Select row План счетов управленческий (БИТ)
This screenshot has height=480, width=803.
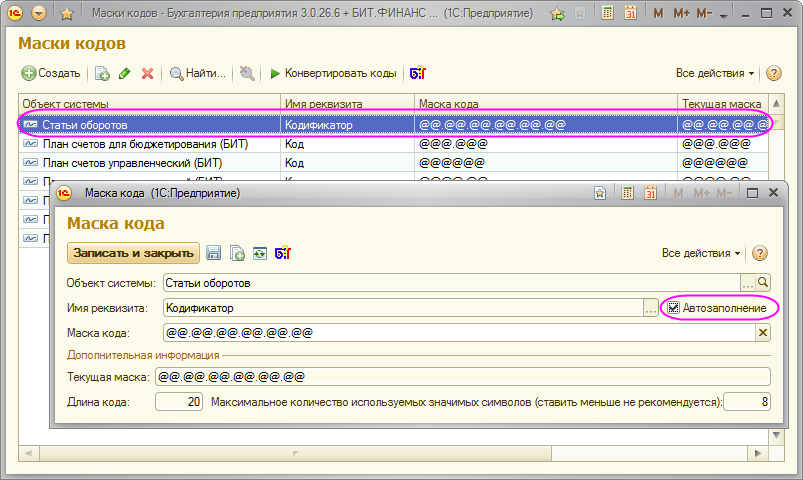point(393,163)
